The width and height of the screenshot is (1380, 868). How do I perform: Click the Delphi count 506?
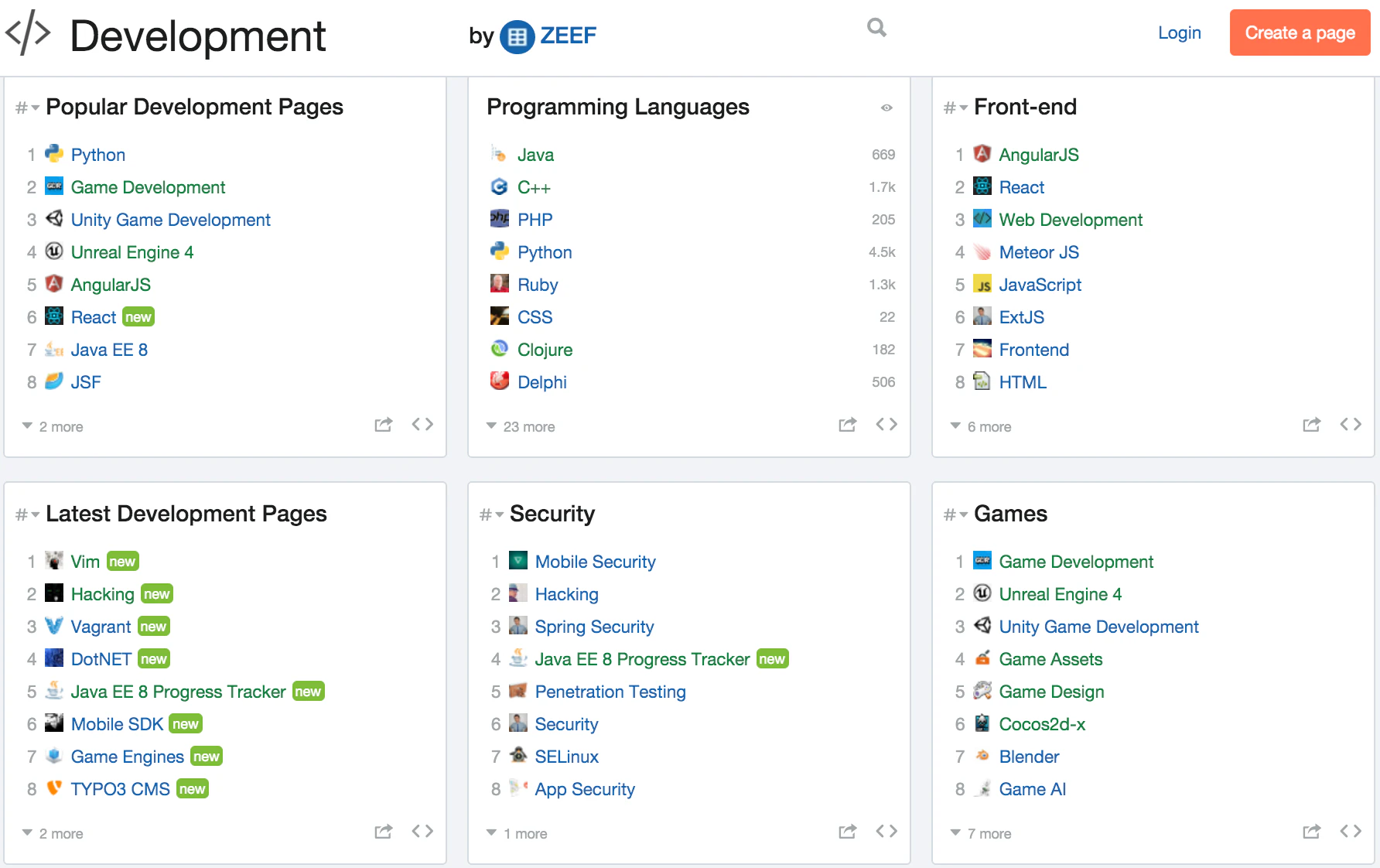point(883,382)
